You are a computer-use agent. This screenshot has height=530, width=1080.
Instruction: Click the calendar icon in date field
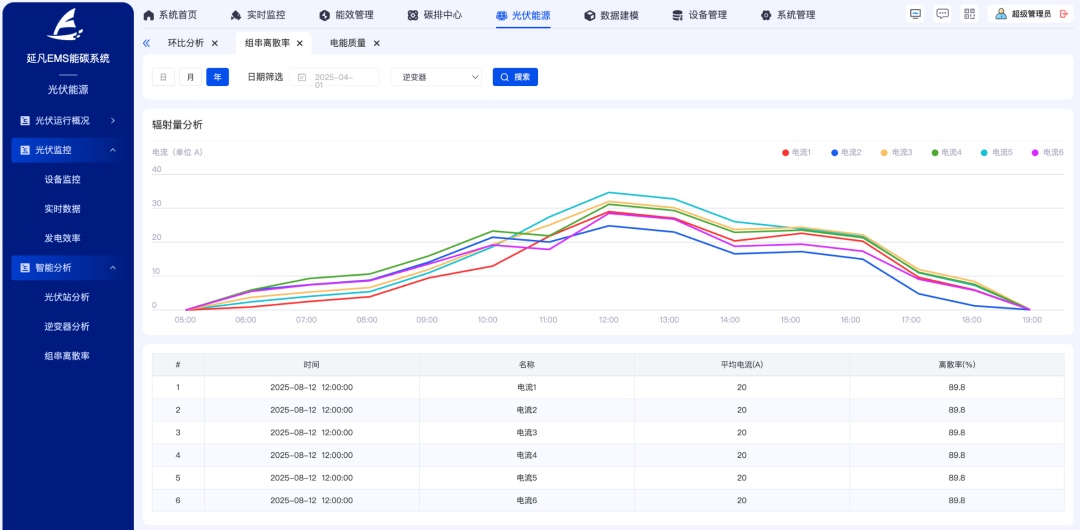pos(302,77)
